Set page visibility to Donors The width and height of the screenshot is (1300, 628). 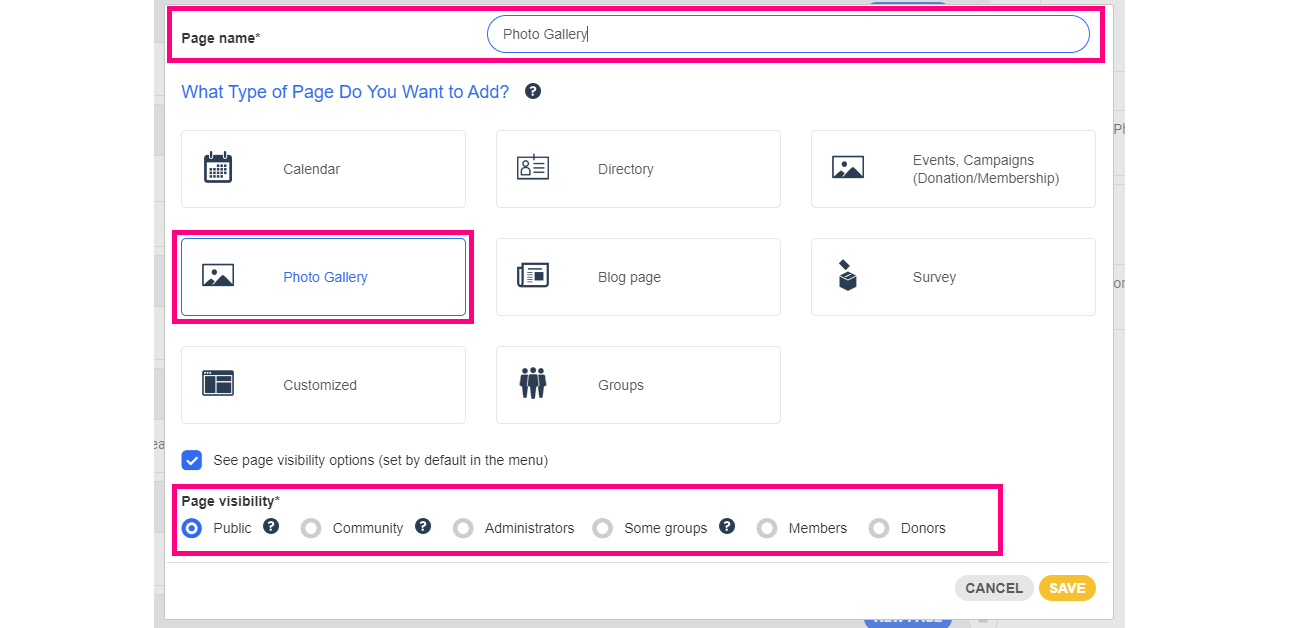click(878, 528)
